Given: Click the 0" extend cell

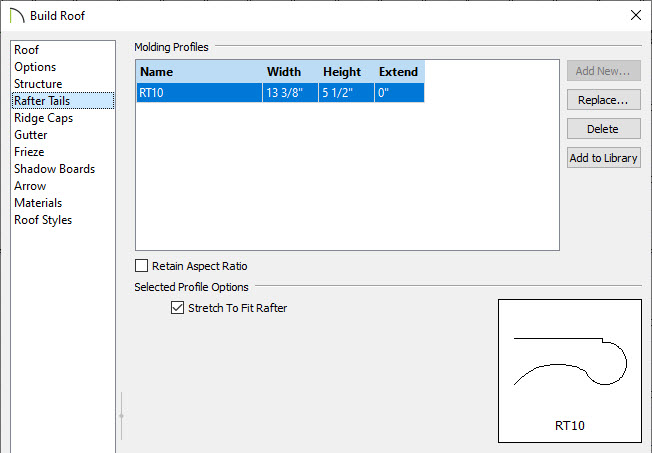Looking at the screenshot, I should pos(400,93).
